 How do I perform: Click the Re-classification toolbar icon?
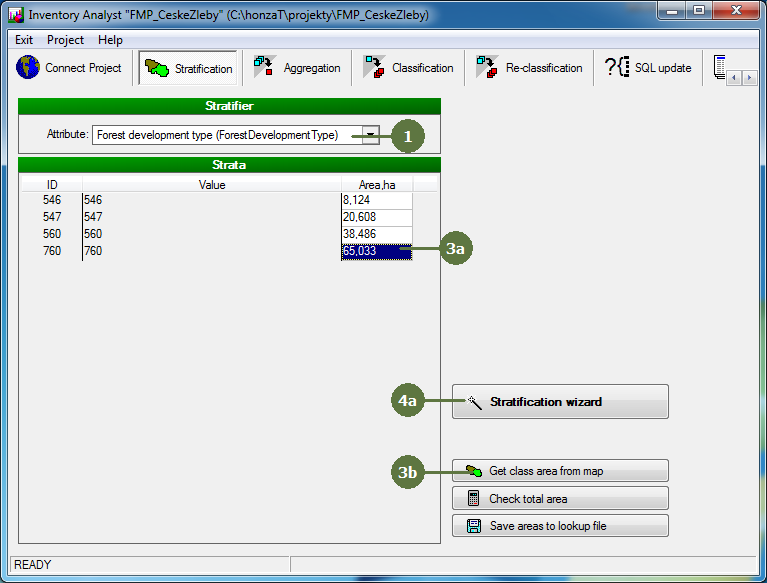(x=487, y=68)
